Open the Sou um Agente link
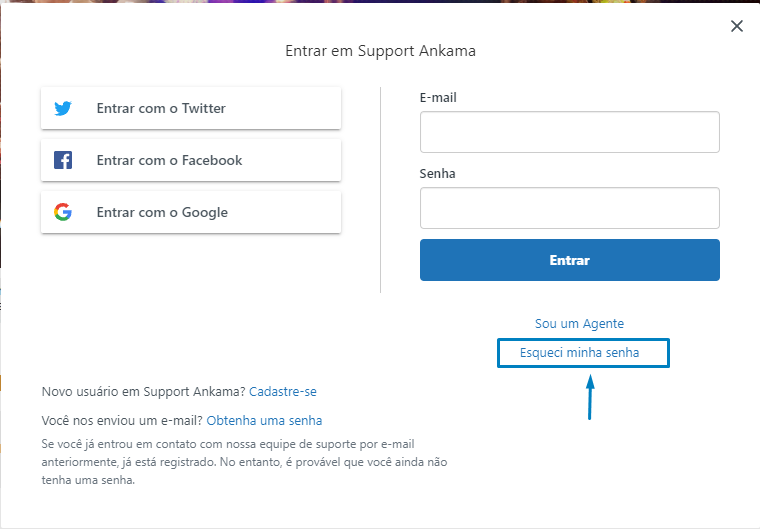 (x=579, y=323)
